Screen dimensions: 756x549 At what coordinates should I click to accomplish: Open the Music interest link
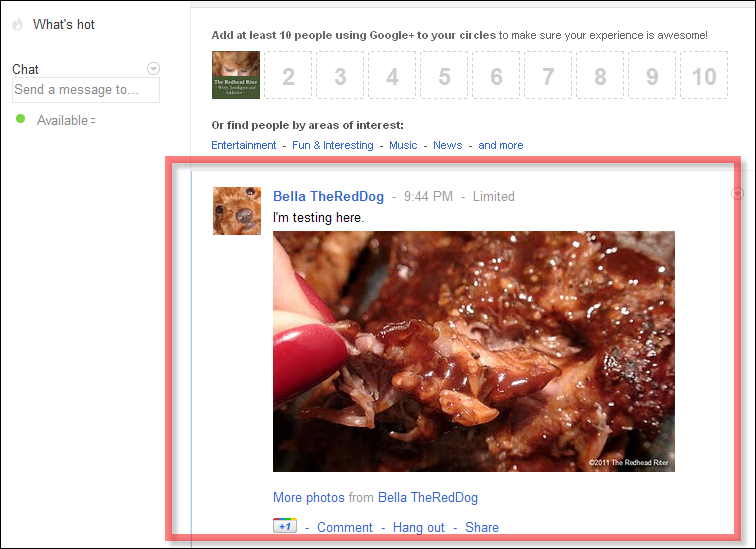(403, 145)
